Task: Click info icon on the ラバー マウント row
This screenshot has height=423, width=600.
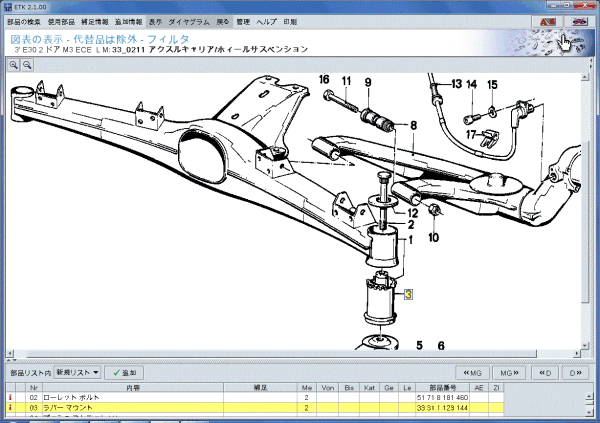Action: tap(9, 408)
